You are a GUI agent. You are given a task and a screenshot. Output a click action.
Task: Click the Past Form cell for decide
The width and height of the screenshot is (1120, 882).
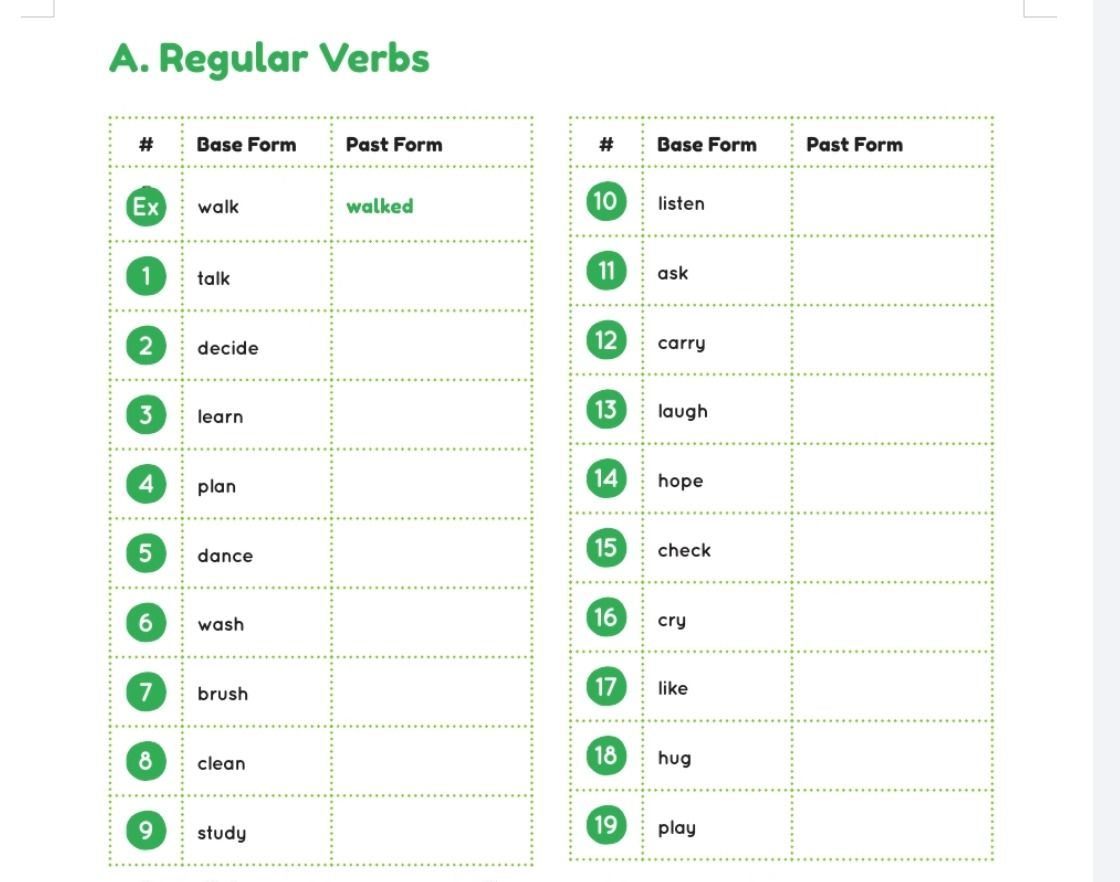tap(432, 346)
